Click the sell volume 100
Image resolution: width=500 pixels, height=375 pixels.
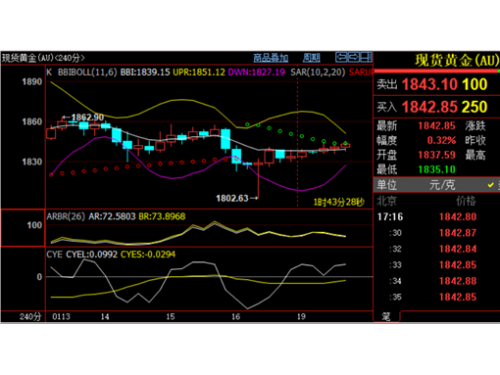[x=474, y=84]
